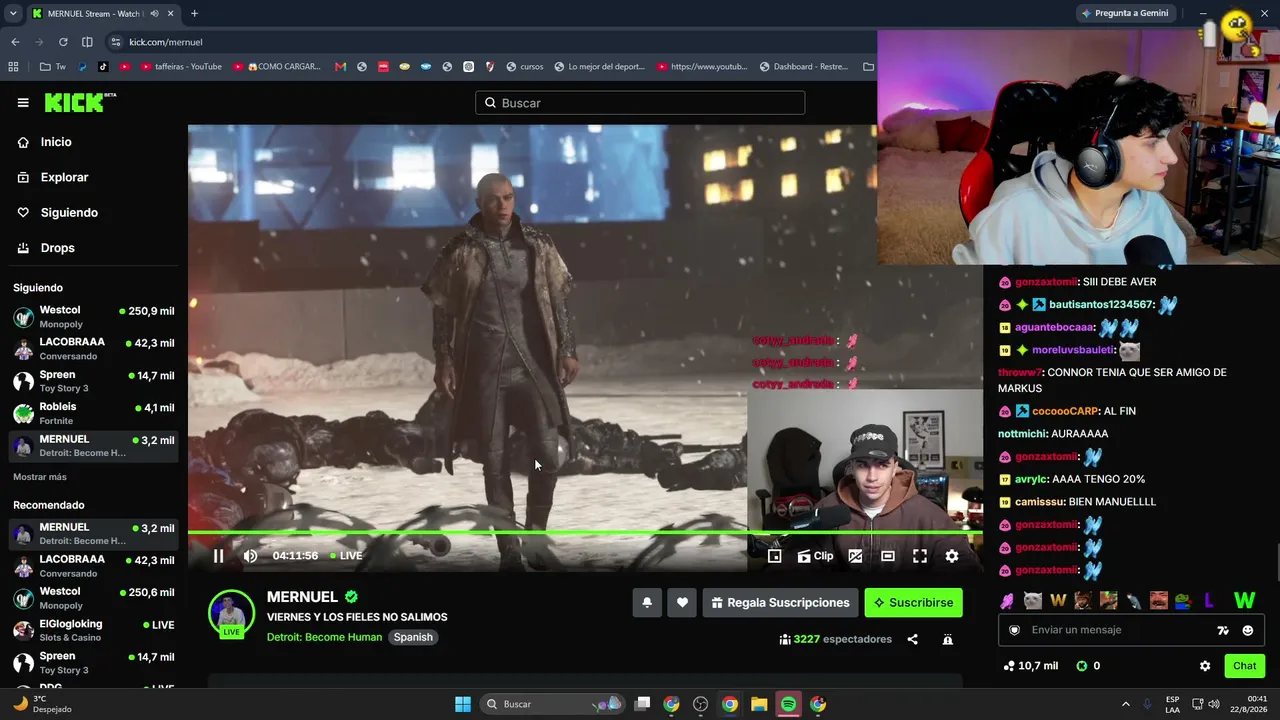Open chat settings gear
This screenshot has width=1280, height=720.
click(1205, 666)
